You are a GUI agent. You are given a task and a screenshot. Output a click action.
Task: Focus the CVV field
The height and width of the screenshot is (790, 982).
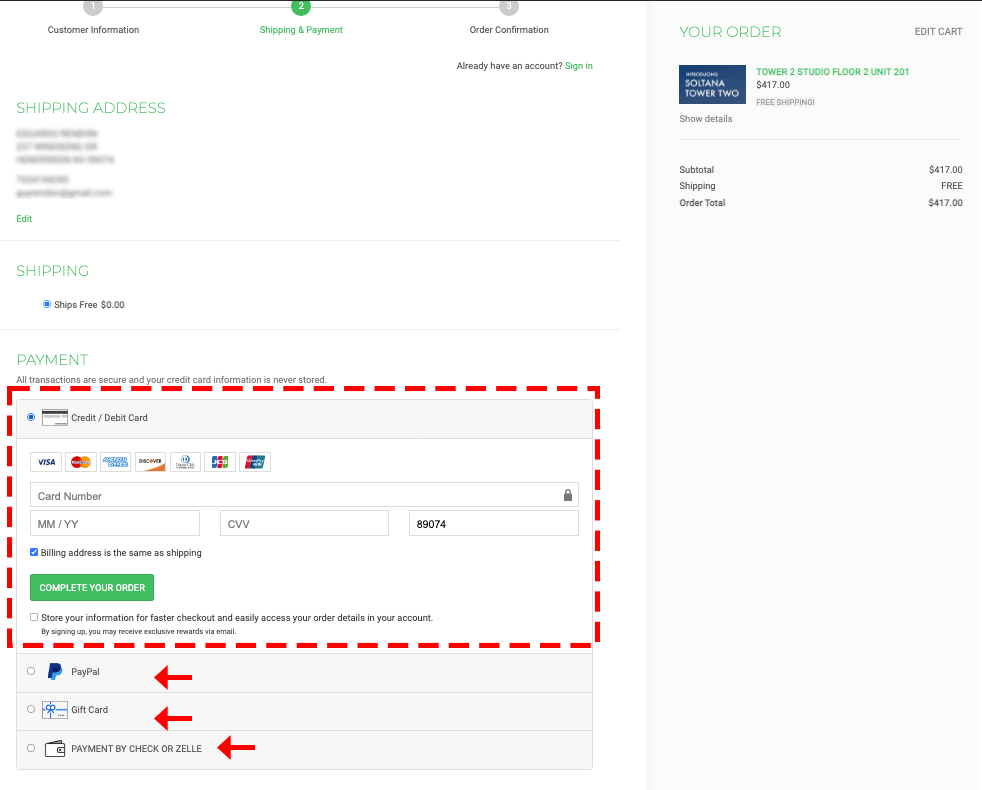304,523
